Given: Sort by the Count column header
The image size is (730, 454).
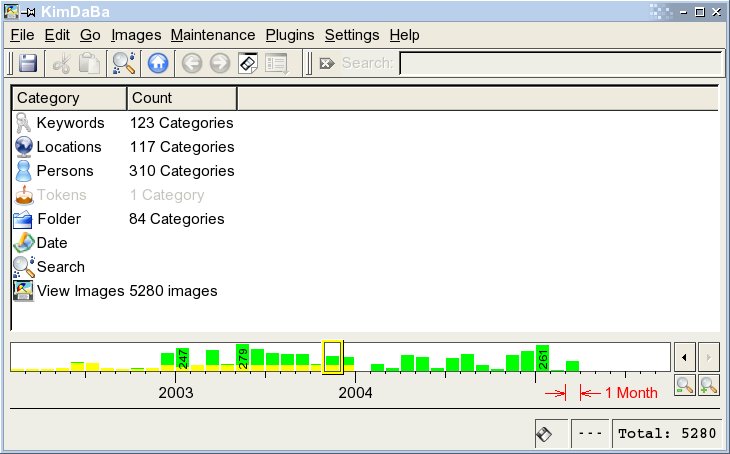Looking at the screenshot, I should click(182, 98).
